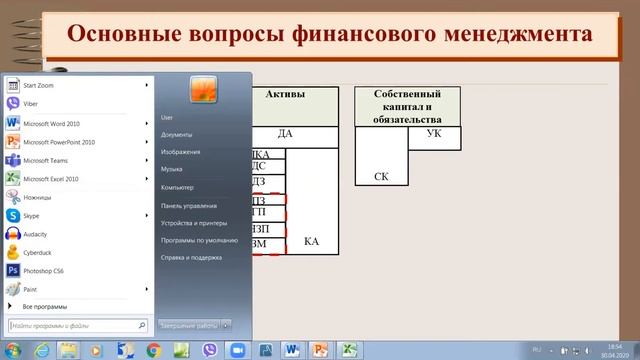
Task: Click Собственный капитал и обязательства header
Action: click(407, 106)
